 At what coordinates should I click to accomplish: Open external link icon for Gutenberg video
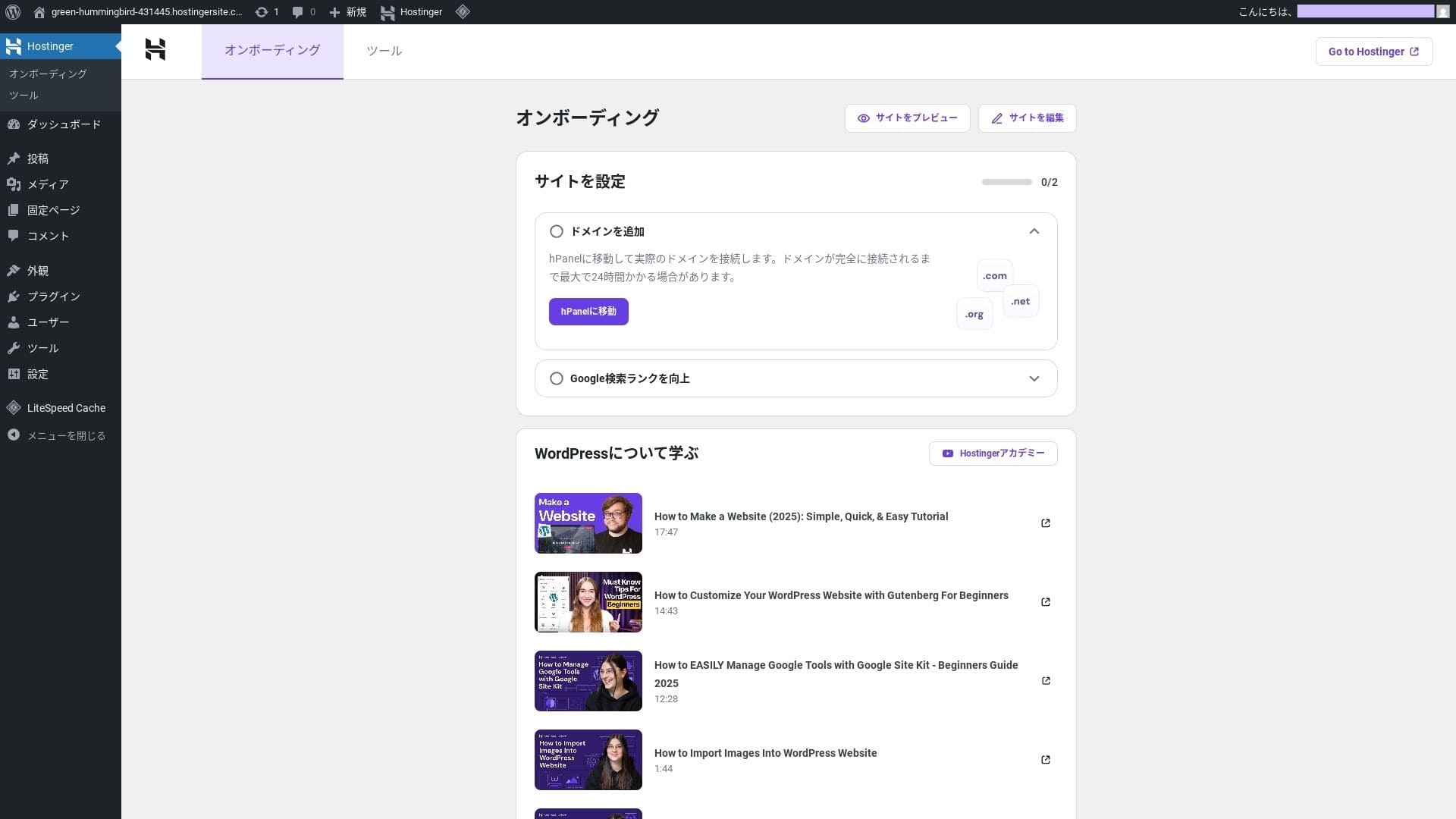1046,602
